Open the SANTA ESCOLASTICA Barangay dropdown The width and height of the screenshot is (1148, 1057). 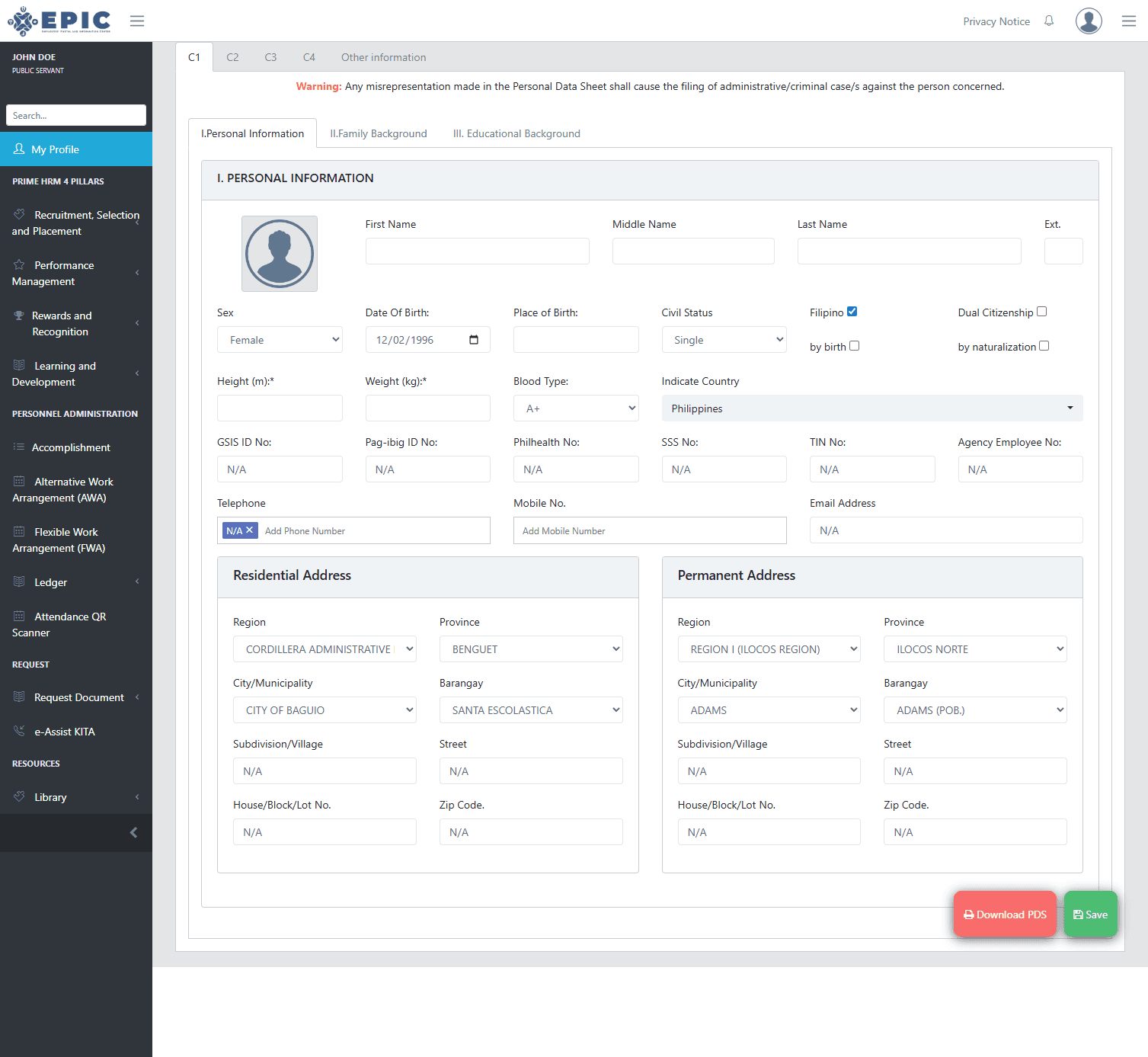click(x=531, y=710)
